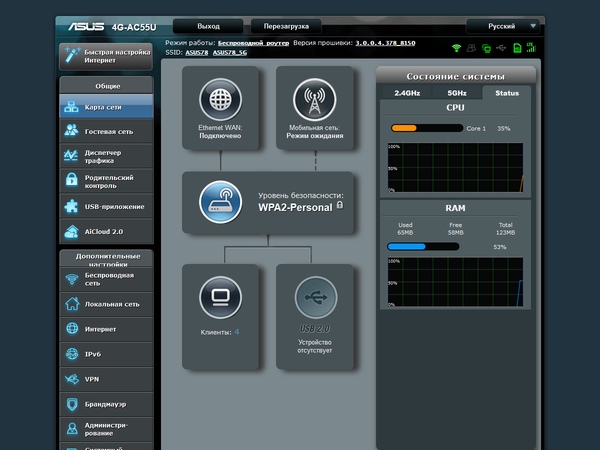This screenshot has height=450, width=600.
Task: Click the guest users status icon
Action: point(471,48)
